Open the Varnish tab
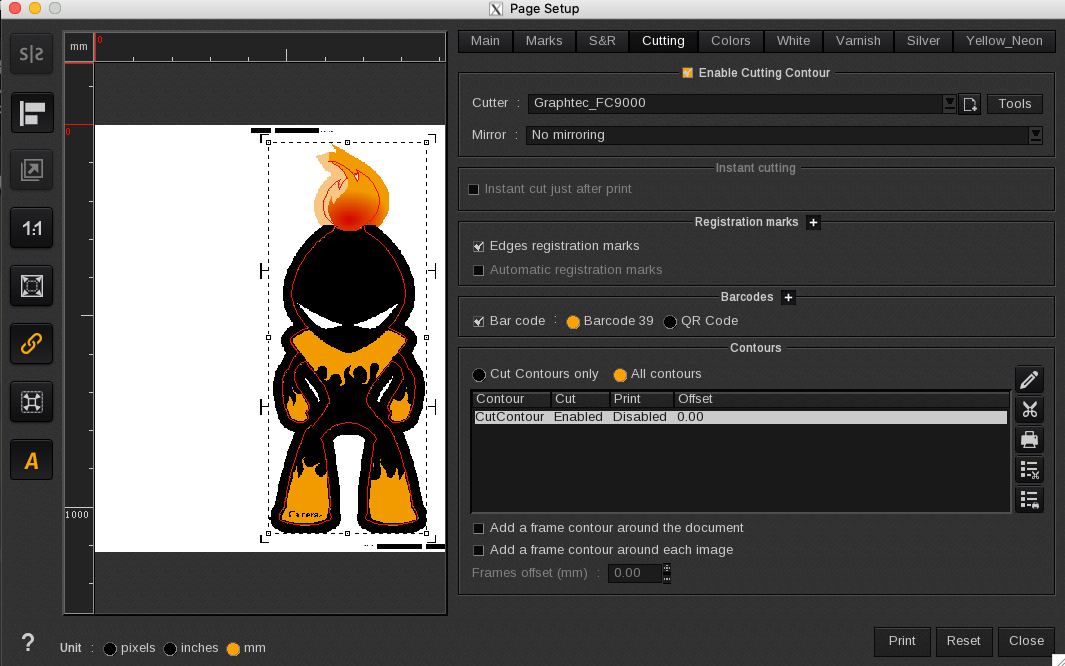The height and width of the screenshot is (666, 1065). click(x=857, y=41)
